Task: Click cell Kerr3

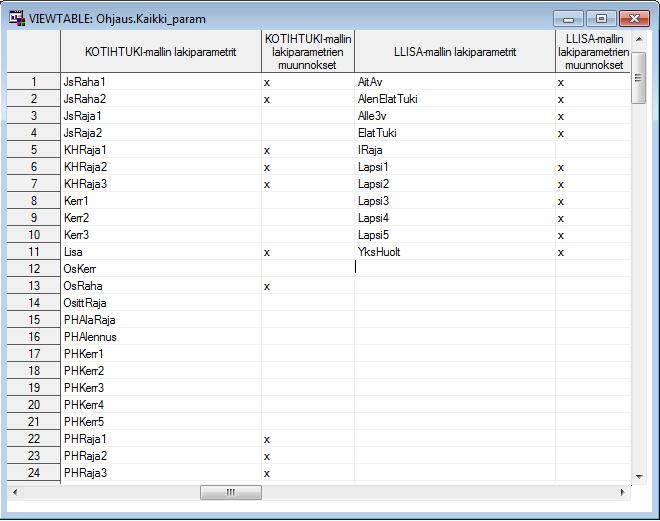Action: [161, 235]
